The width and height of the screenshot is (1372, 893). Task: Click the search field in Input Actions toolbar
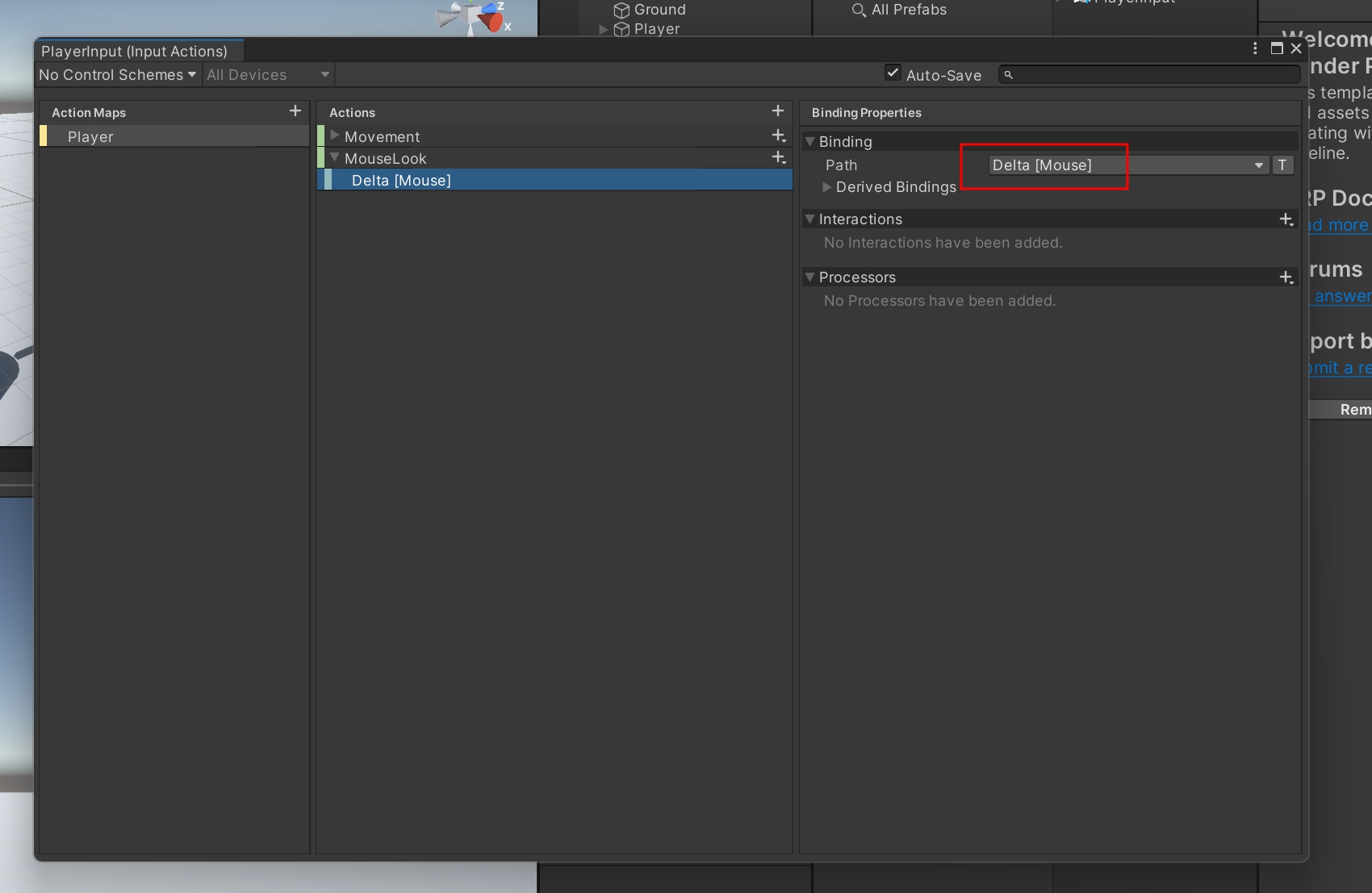[1149, 75]
